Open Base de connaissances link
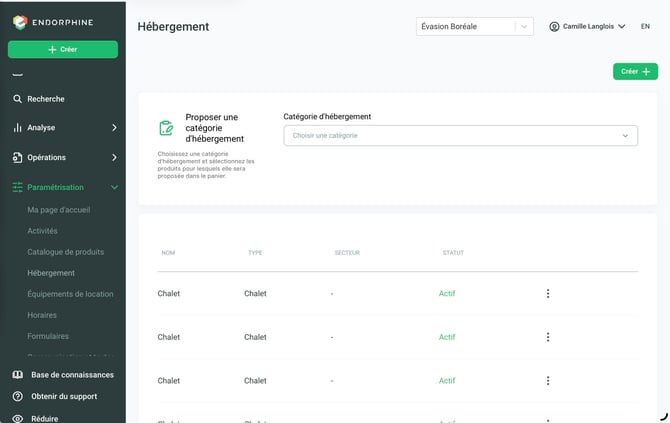Screen dimensions: 670x423 72,375
